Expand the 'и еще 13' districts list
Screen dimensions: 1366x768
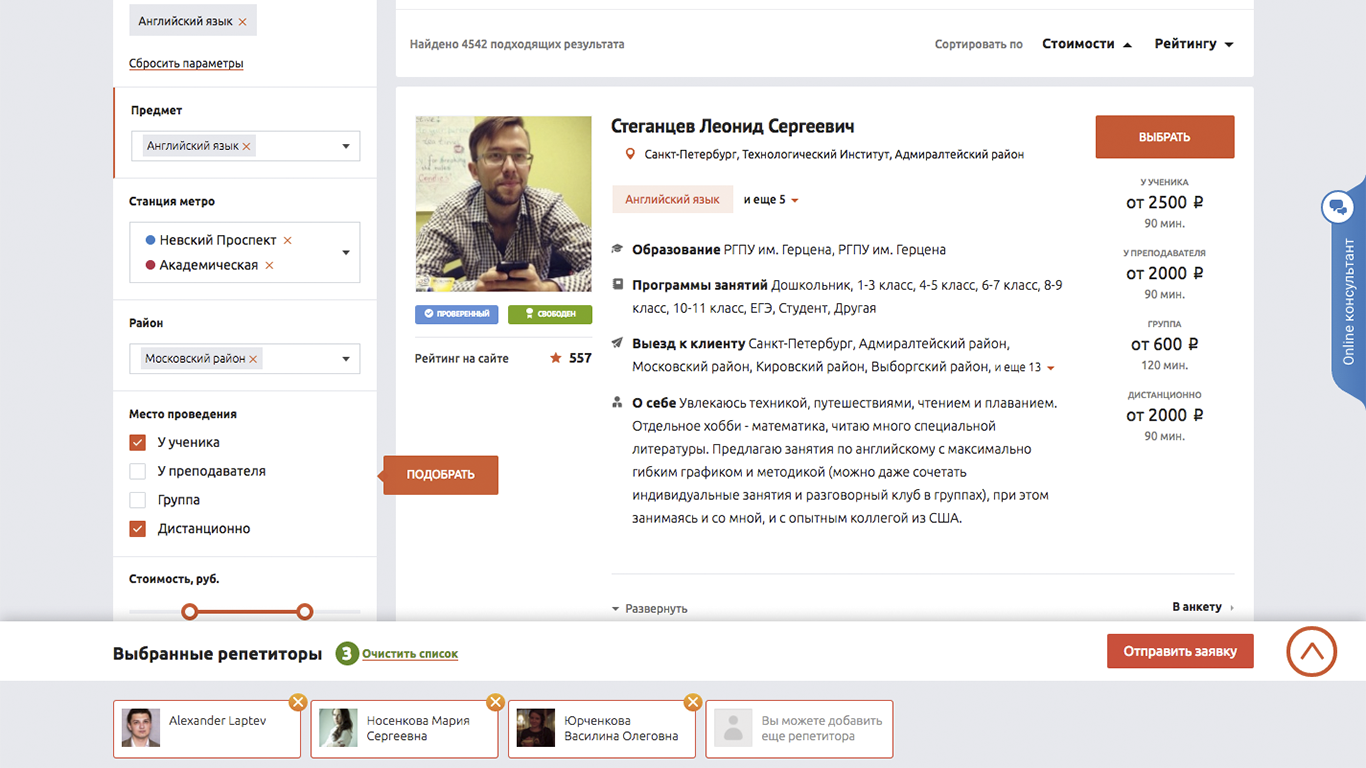[1024, 367]
